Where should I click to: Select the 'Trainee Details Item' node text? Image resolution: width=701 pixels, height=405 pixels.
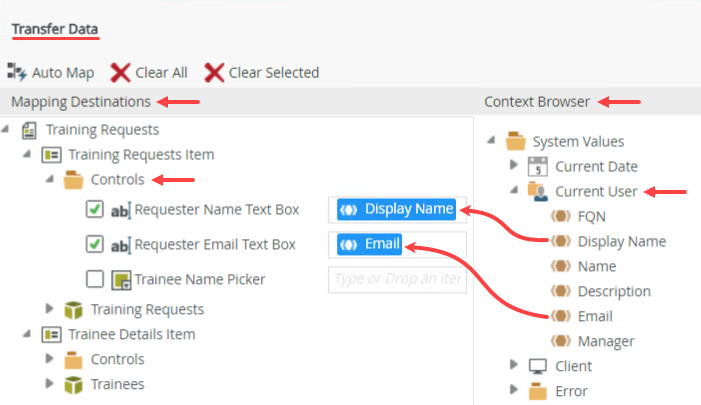coord(132,334)
